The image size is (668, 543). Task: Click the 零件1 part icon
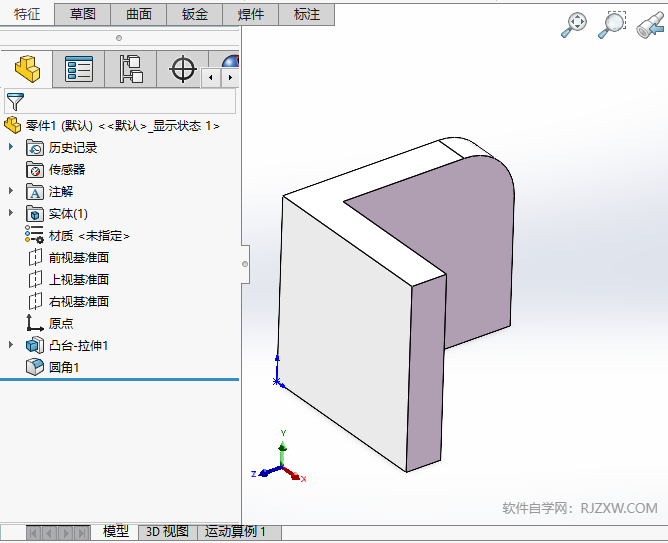(x=12, y=125)
